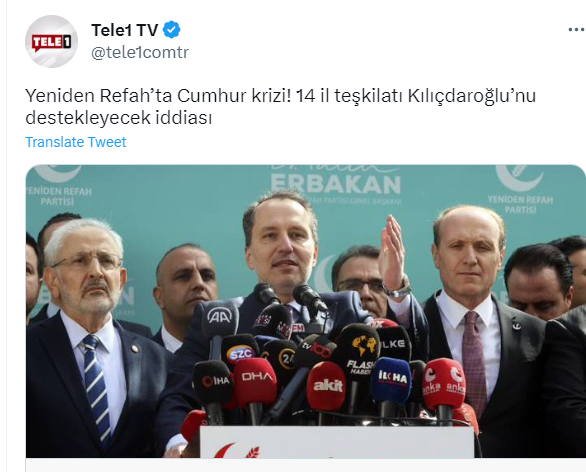The image size is (586, 472).
Task: Click the red anka microphone
Action: 444,384
